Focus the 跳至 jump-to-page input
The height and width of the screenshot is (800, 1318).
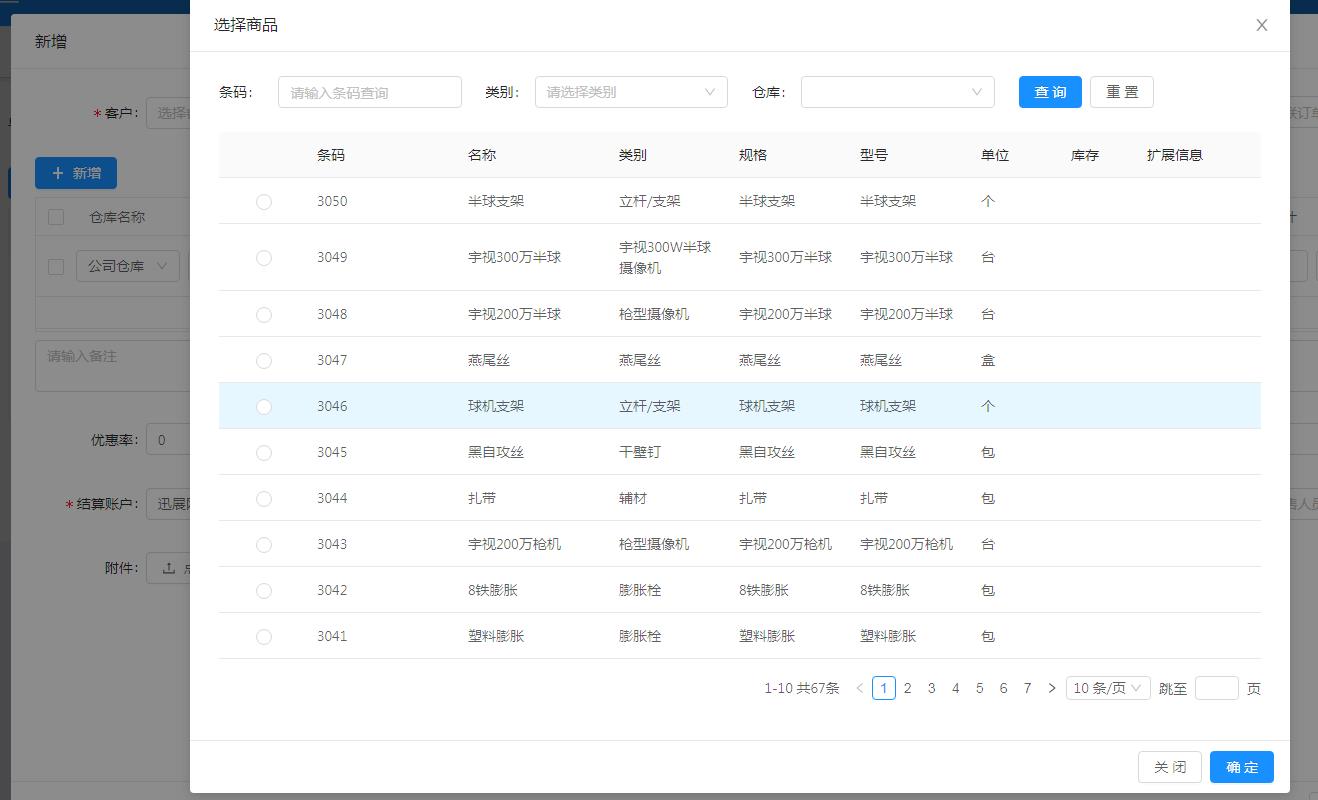[1217, 688]
